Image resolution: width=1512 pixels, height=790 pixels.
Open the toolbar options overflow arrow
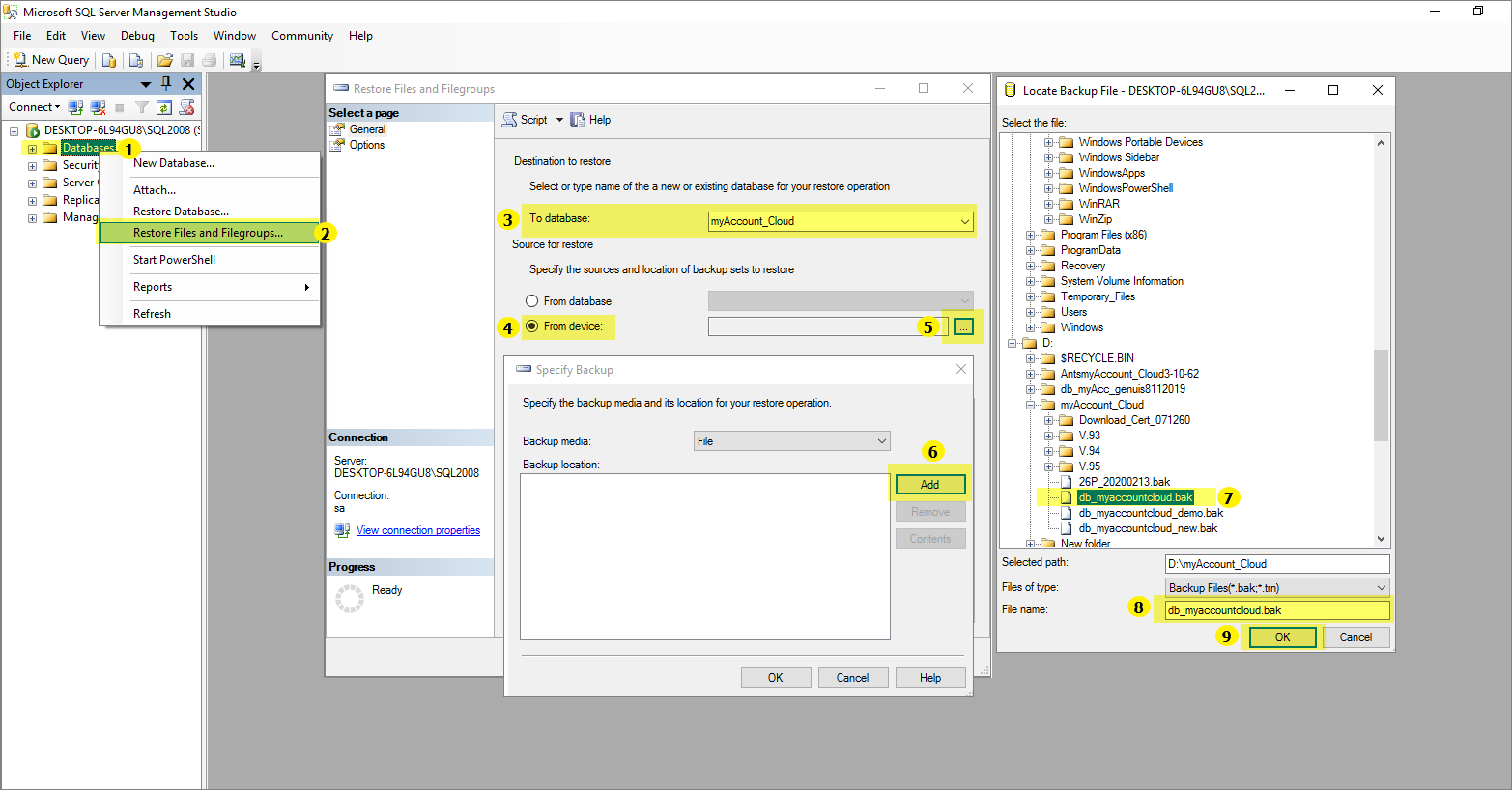[257, 64]
